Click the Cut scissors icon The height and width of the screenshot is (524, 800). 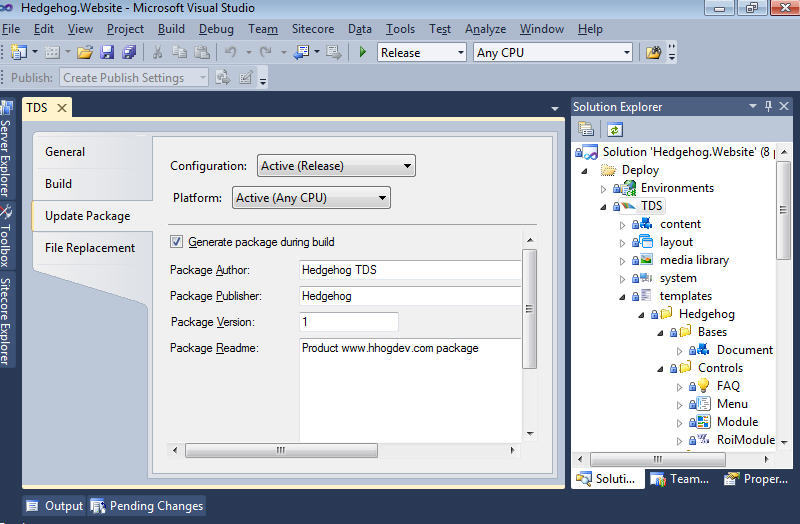[157, 52]
